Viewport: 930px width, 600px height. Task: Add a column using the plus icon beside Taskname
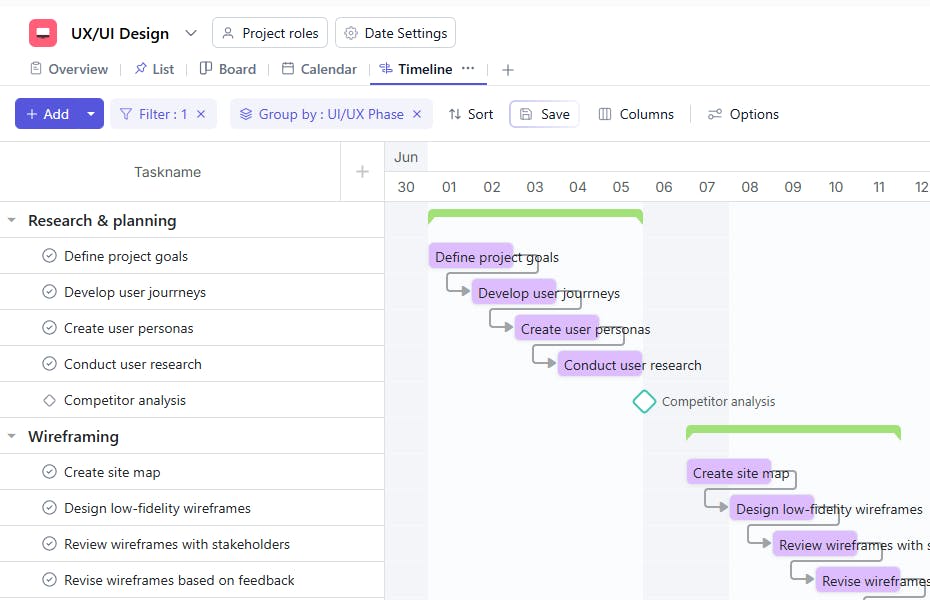click(x=362, y=172)
